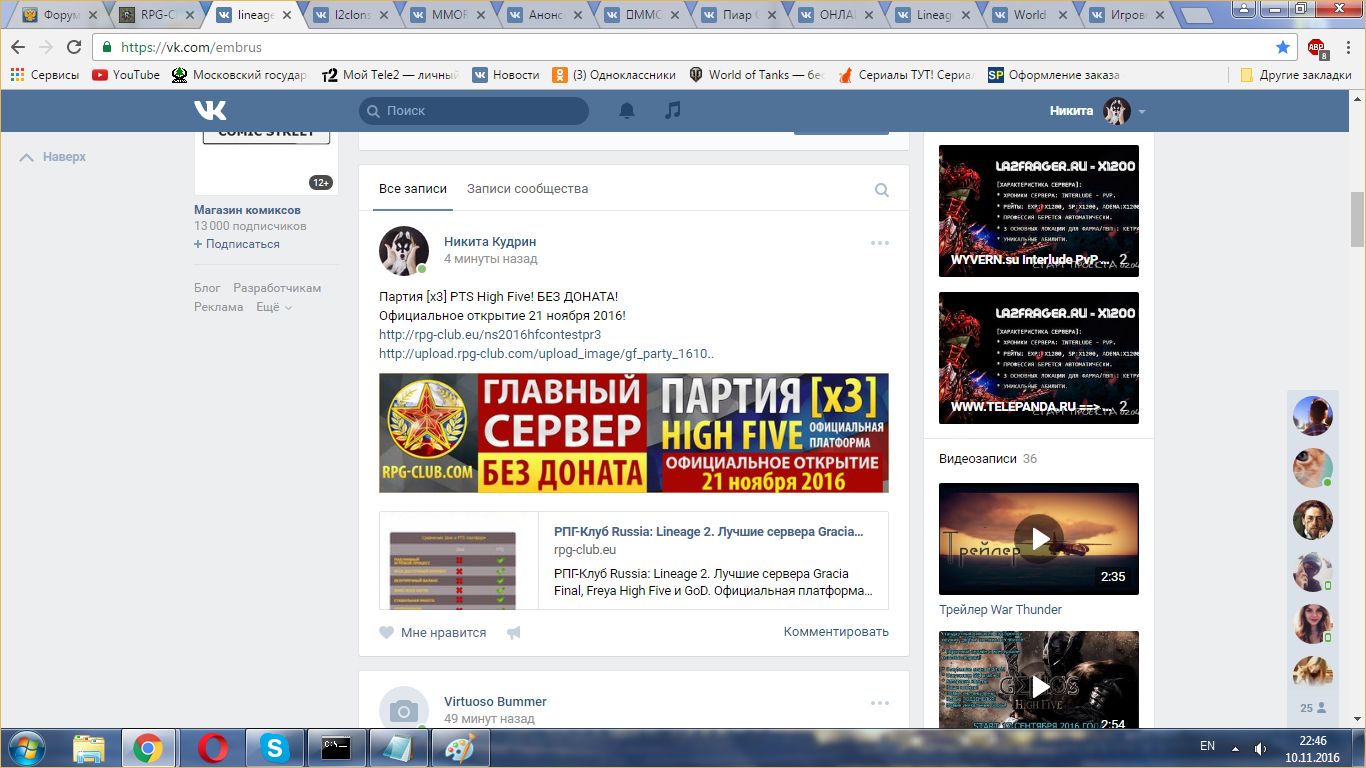This screenshot has width=1366, height=768.
Task: Click the wall search magnifier icon
Action: (x=881, y=190)
